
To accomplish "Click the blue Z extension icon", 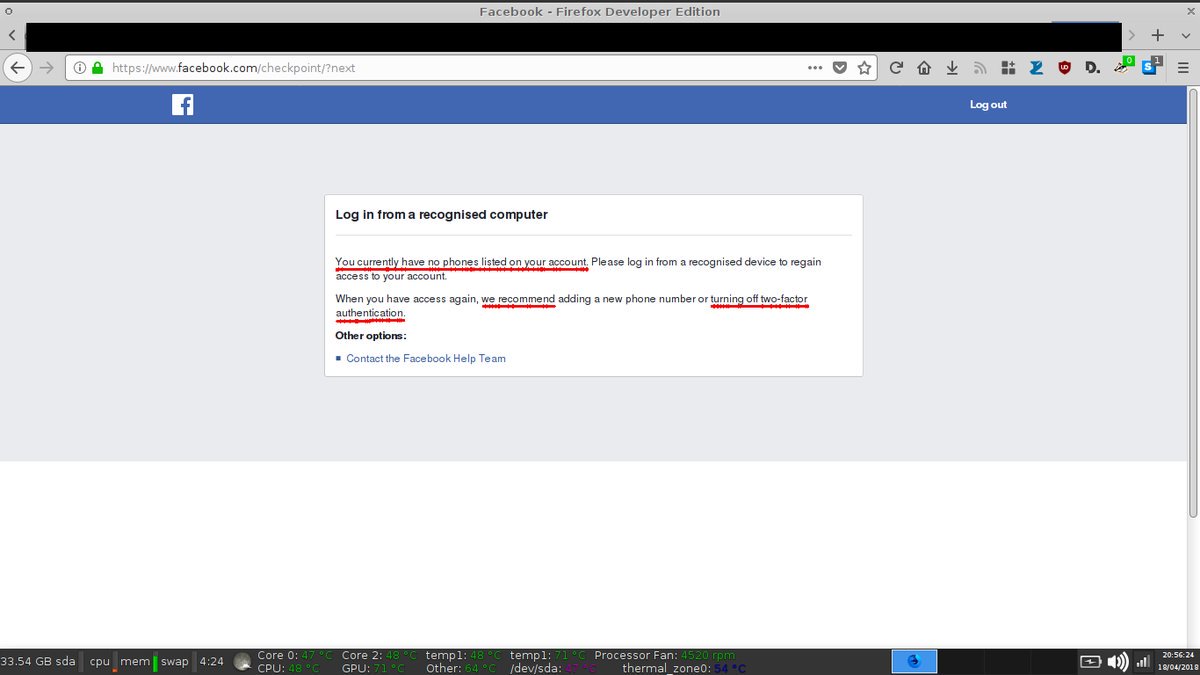I will pyautogui.click(x=1036, y=68).
